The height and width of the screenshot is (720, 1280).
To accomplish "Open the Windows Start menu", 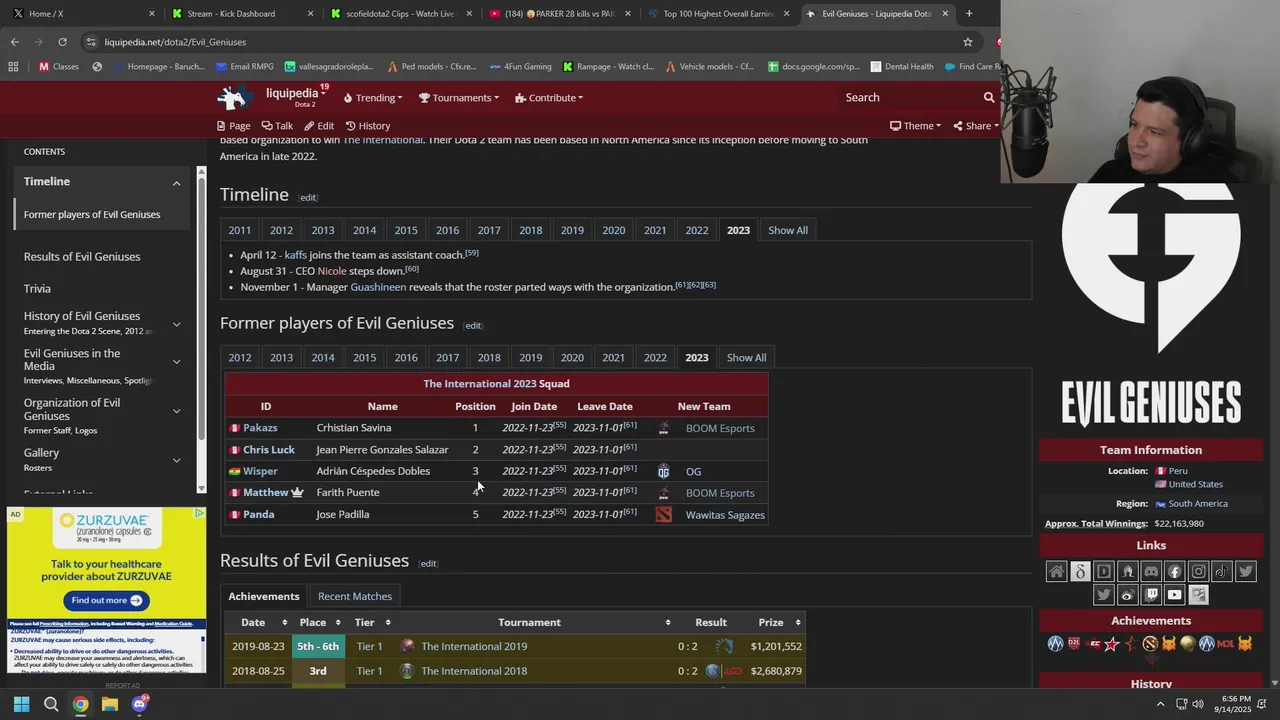I will point(21,704).
